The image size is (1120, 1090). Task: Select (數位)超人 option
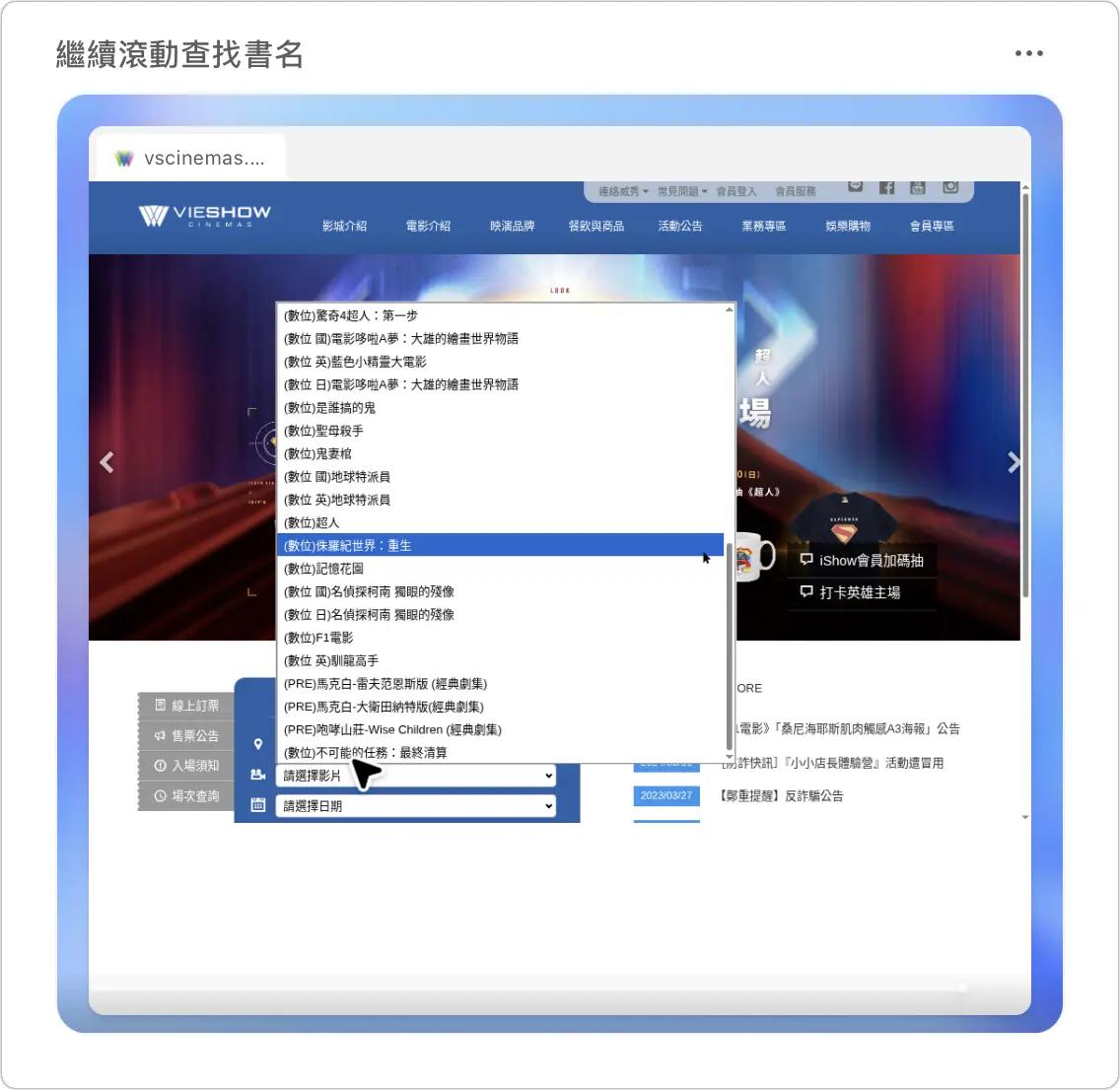(500, 522)
